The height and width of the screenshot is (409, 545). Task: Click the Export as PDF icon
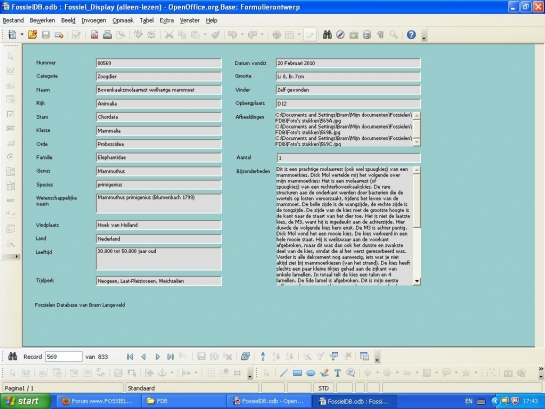[94, 34]
